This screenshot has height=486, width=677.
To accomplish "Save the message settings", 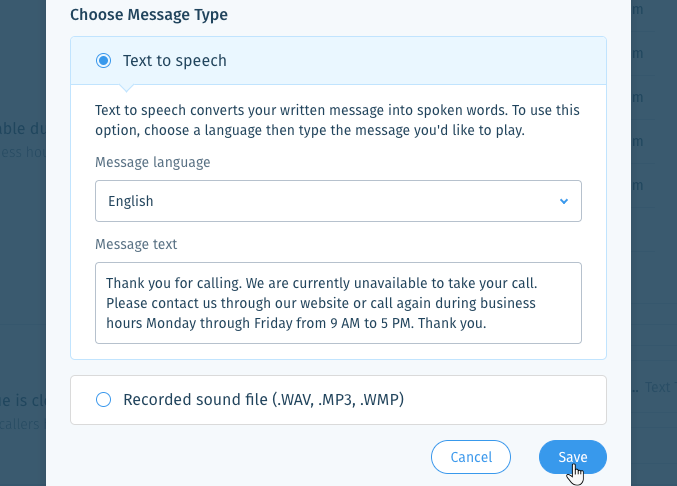I will pos(573,457).
